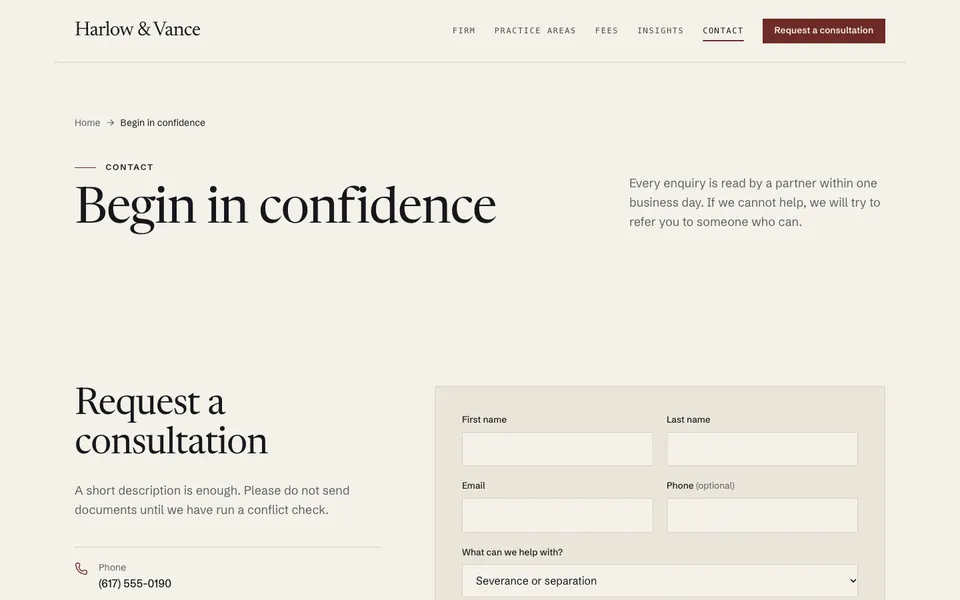Screen dimensions: 960x600
Task: Click the phone handset icon
Action: point(81,569)
